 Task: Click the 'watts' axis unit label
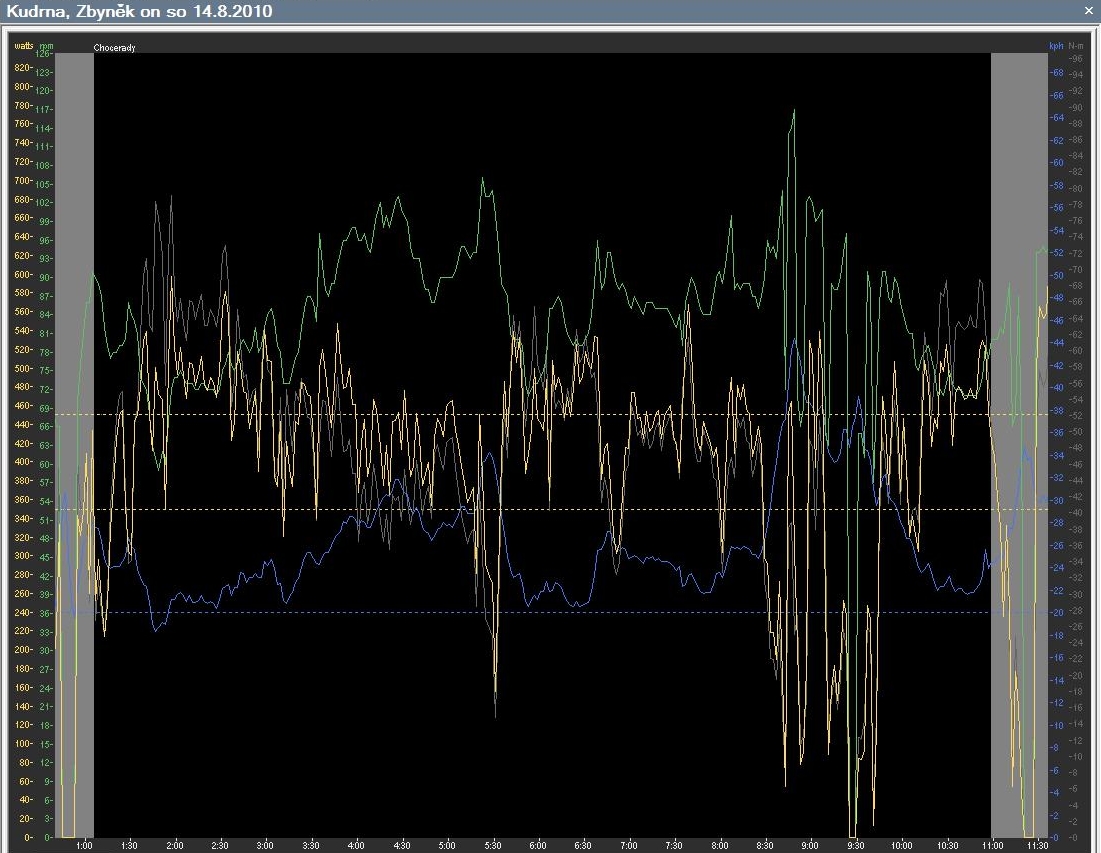tap(24, 46)
